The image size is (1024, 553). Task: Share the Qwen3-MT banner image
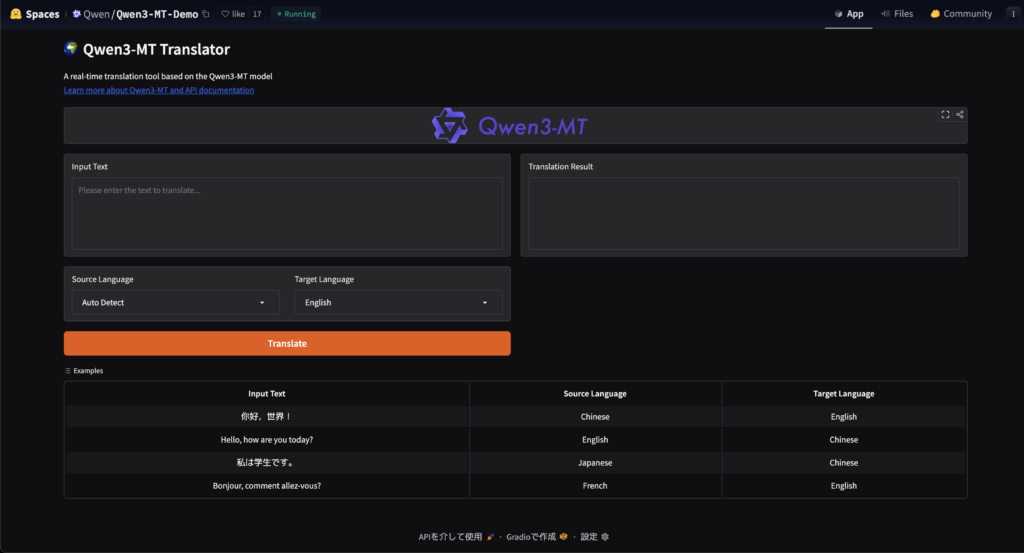point(960,114)
